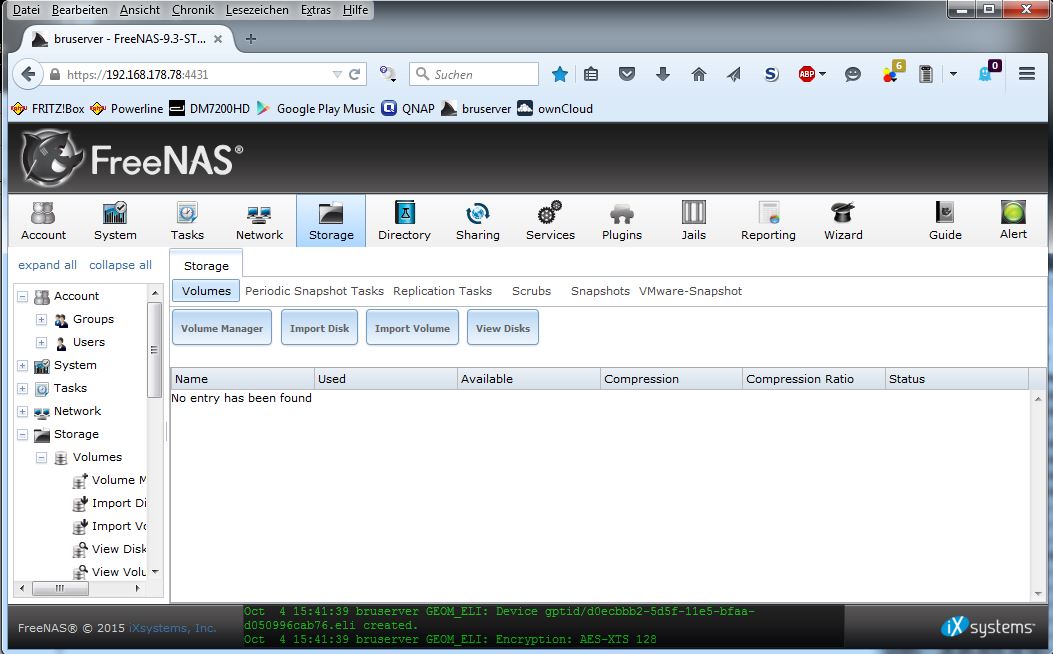Open the Firefox hamburger menu

1026,74
